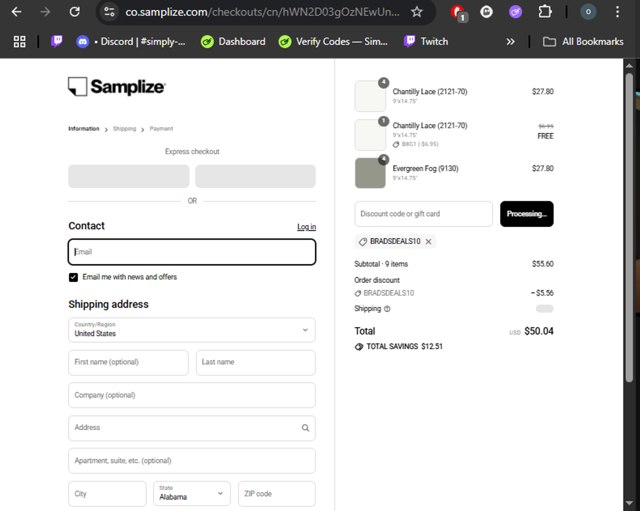Click the Company (optional) field
640x511 pixels.
(192, 395)
